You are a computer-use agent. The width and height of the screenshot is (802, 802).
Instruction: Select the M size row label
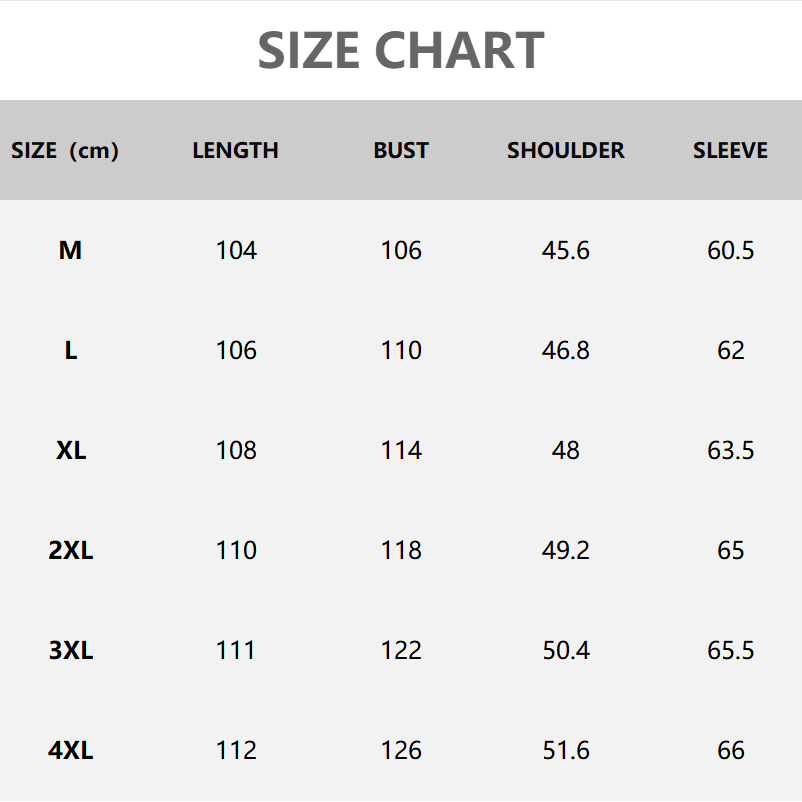point(70,250)
